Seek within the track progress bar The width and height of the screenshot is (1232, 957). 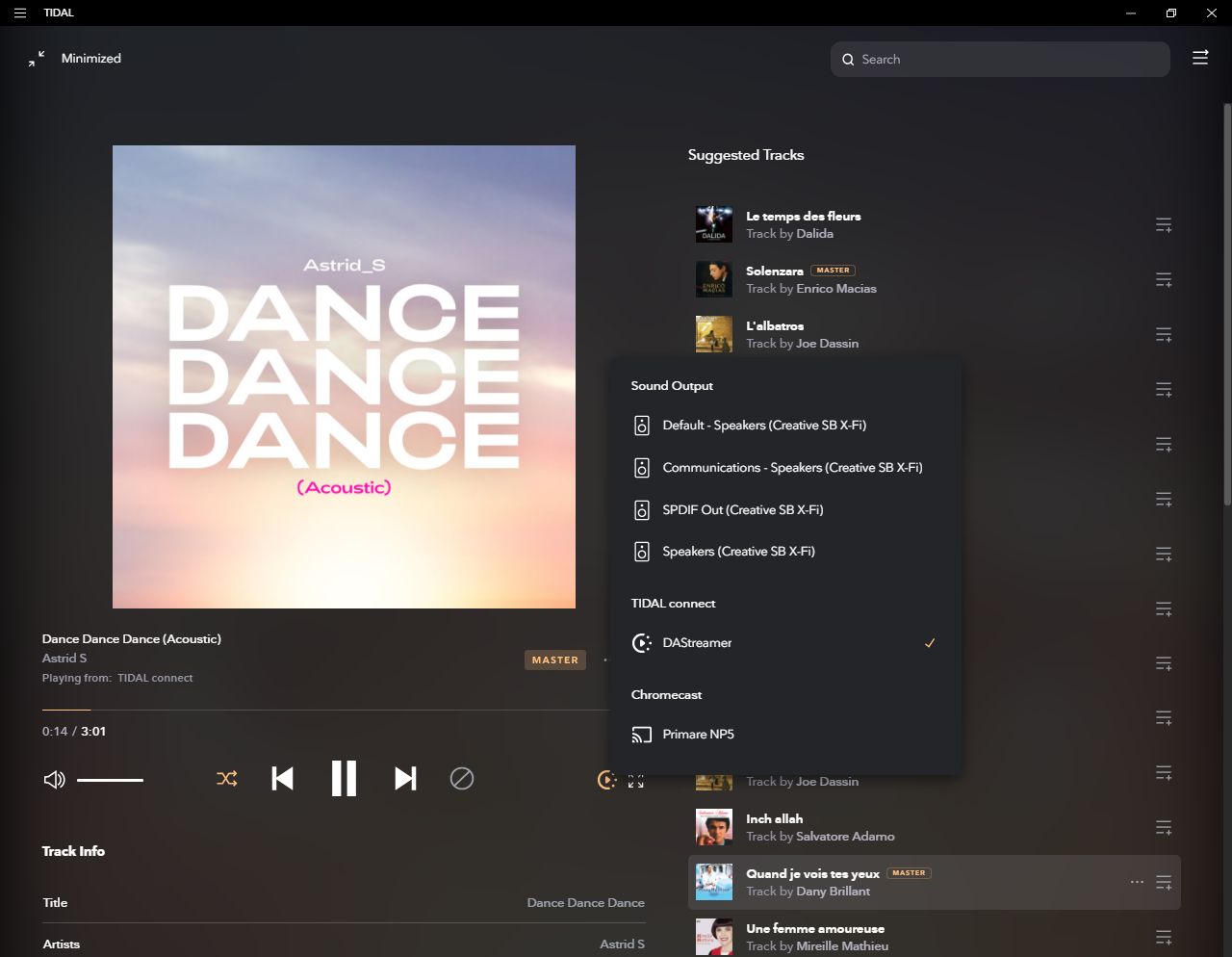(325, 710)
